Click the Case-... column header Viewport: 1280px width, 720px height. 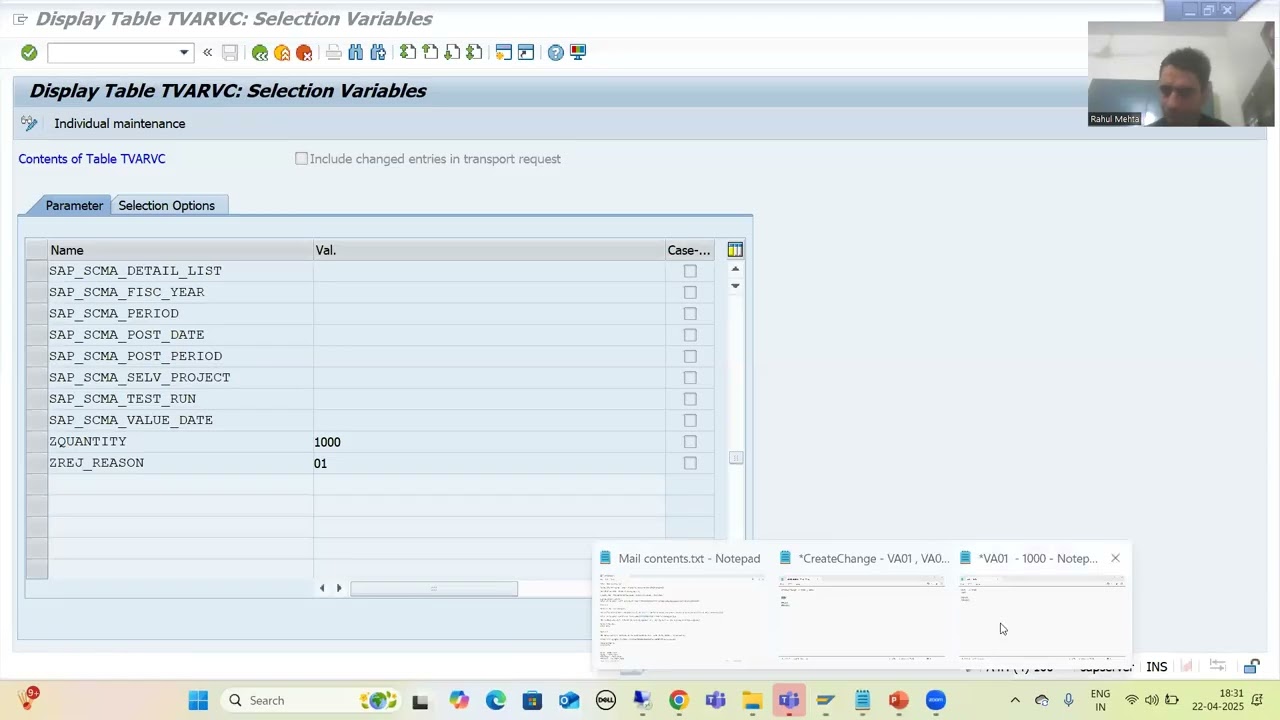(689, 250)
